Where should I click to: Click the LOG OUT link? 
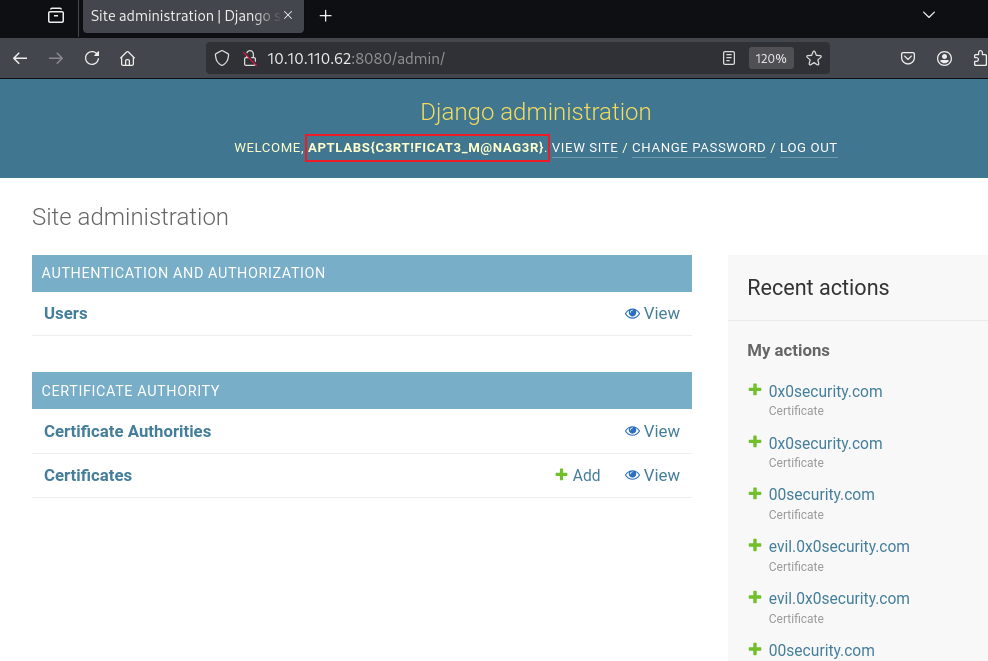(808, 148)
